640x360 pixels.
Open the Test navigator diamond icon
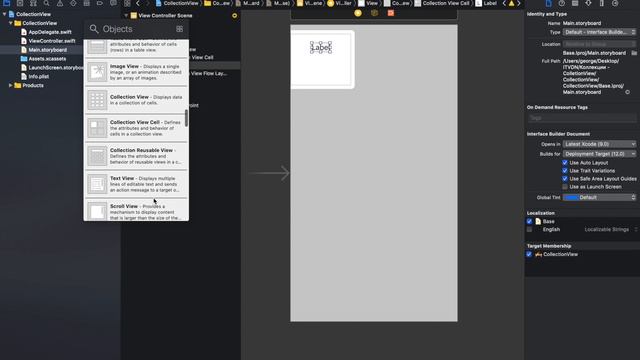pos(73,3)
